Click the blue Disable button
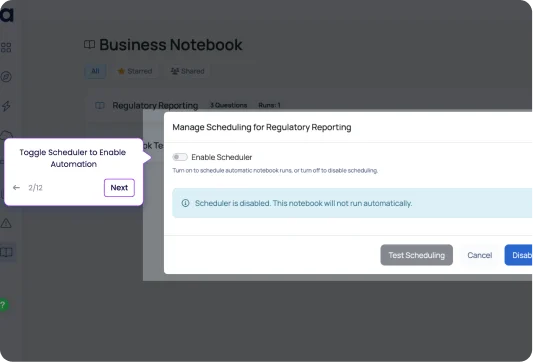Viewport: 533px width, 362px height. click(518, 255)
